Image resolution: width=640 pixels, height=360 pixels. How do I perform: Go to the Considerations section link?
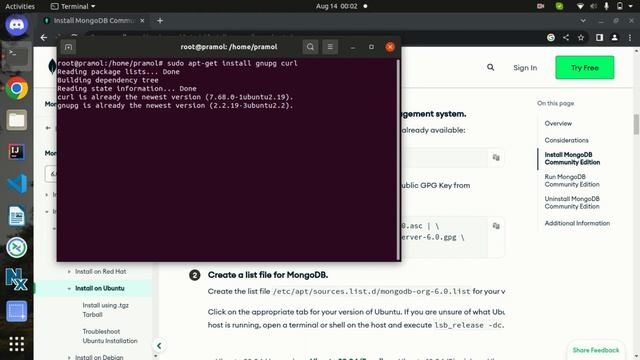click(566, 140)
